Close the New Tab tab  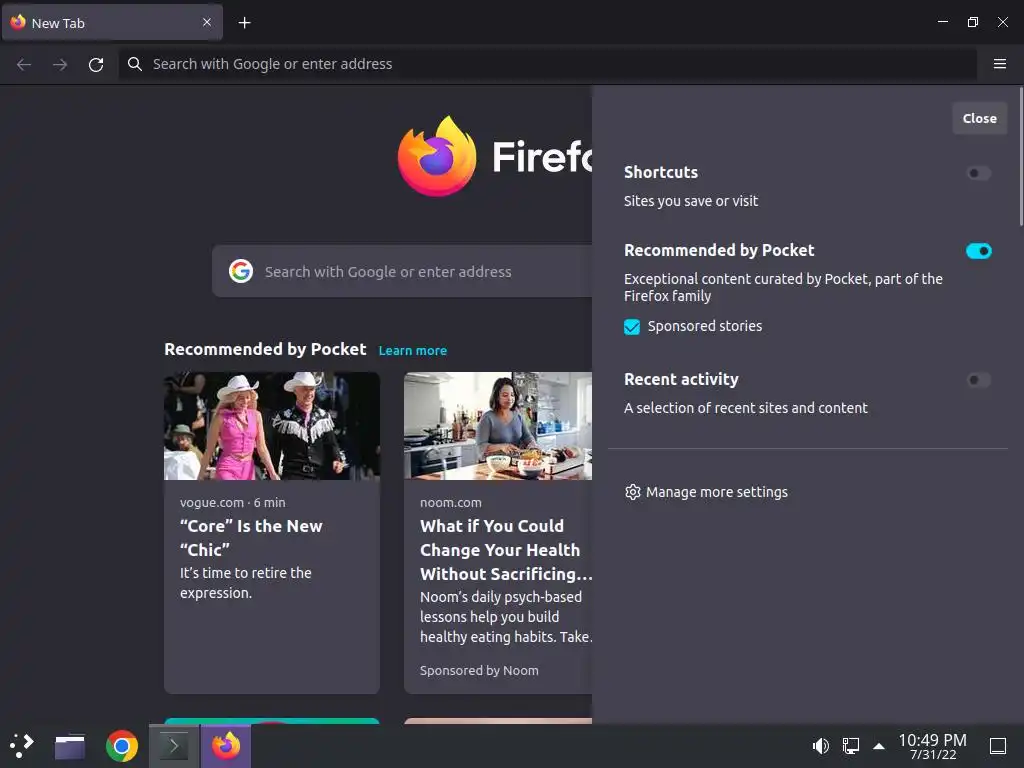207,22
